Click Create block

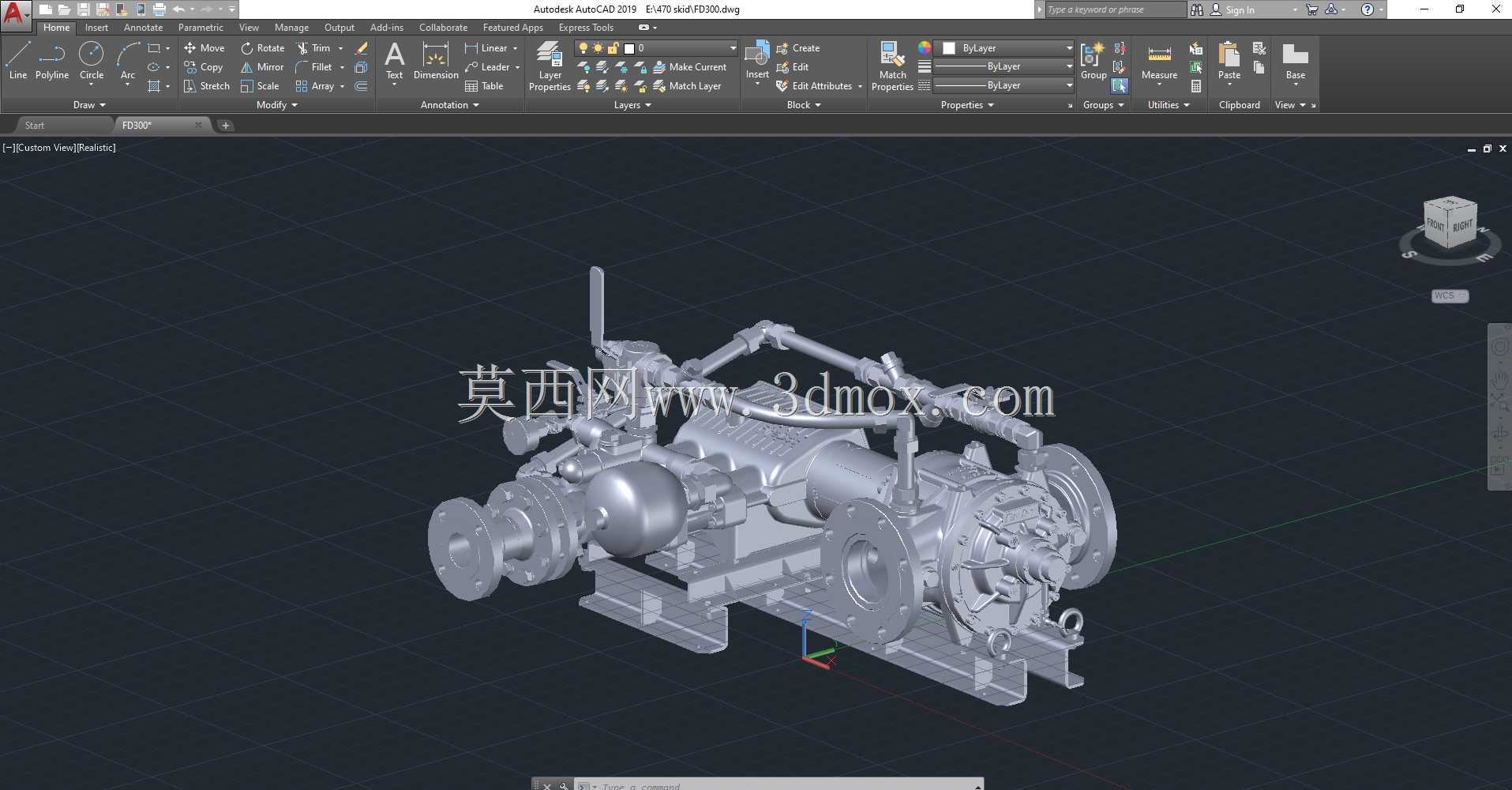(798, 48)
